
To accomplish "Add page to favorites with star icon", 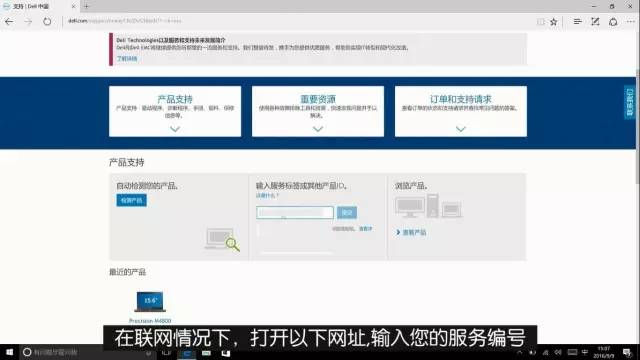I will (x=553, y=22).
